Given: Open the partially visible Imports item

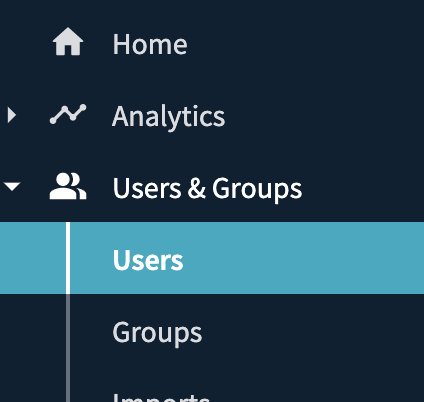Looking at the screenshot, I should [161, 397].
